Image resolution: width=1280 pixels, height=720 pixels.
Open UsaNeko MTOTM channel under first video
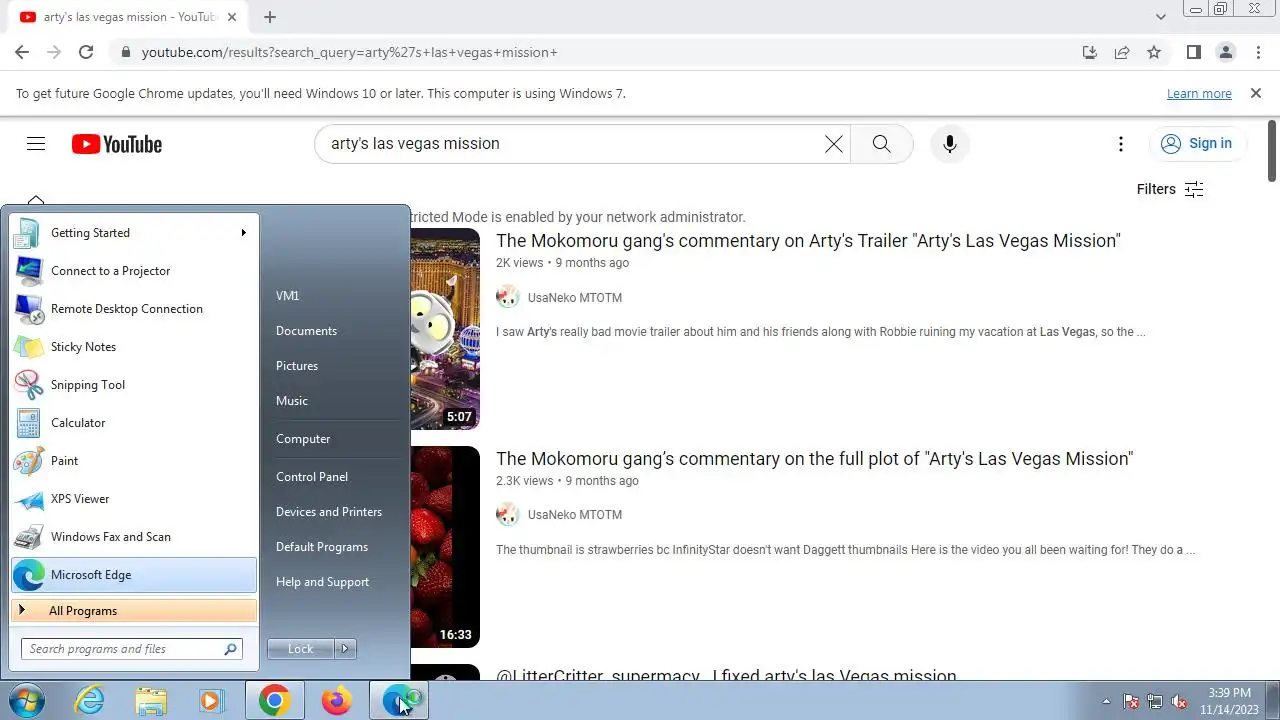click(x=575, y=298)
